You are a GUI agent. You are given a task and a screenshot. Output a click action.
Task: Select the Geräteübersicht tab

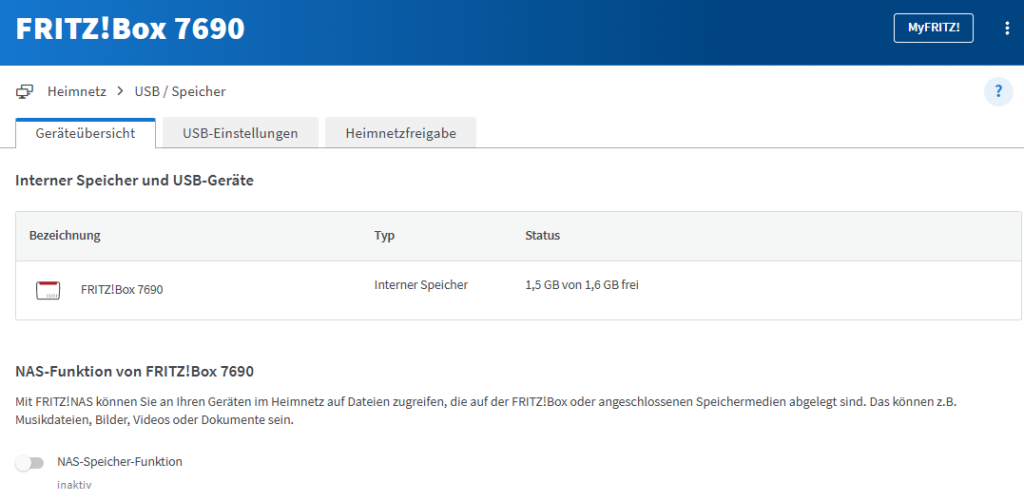tap(85, 133)
